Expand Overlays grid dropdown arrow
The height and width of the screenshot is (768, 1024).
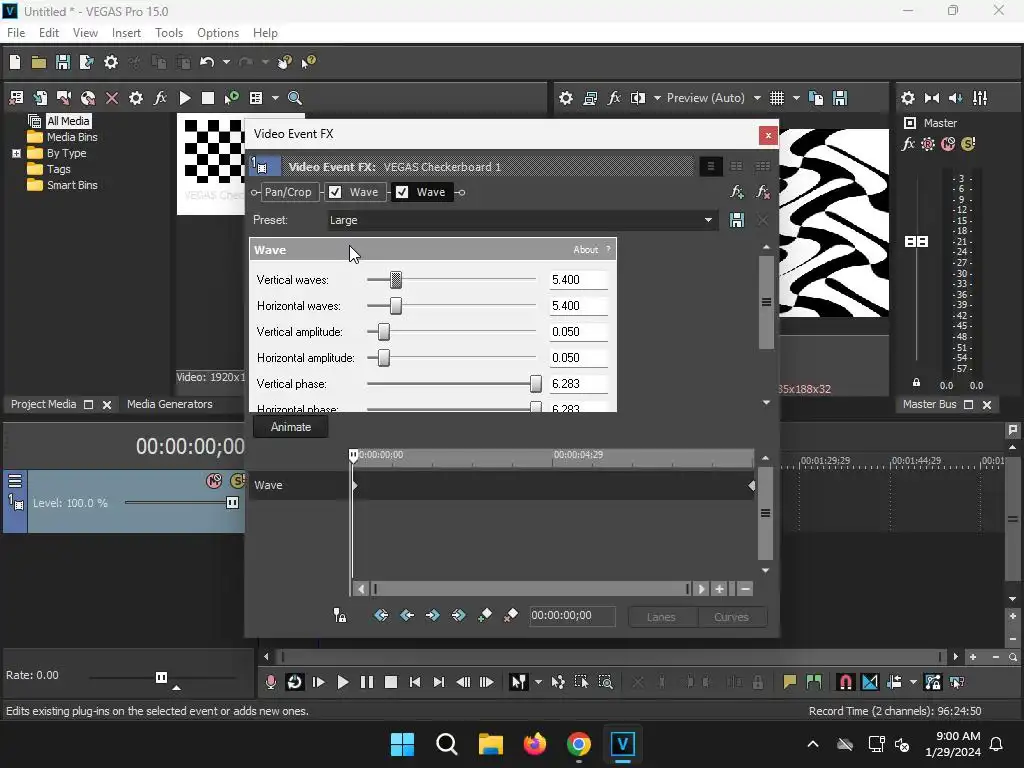tap(796, 98)
